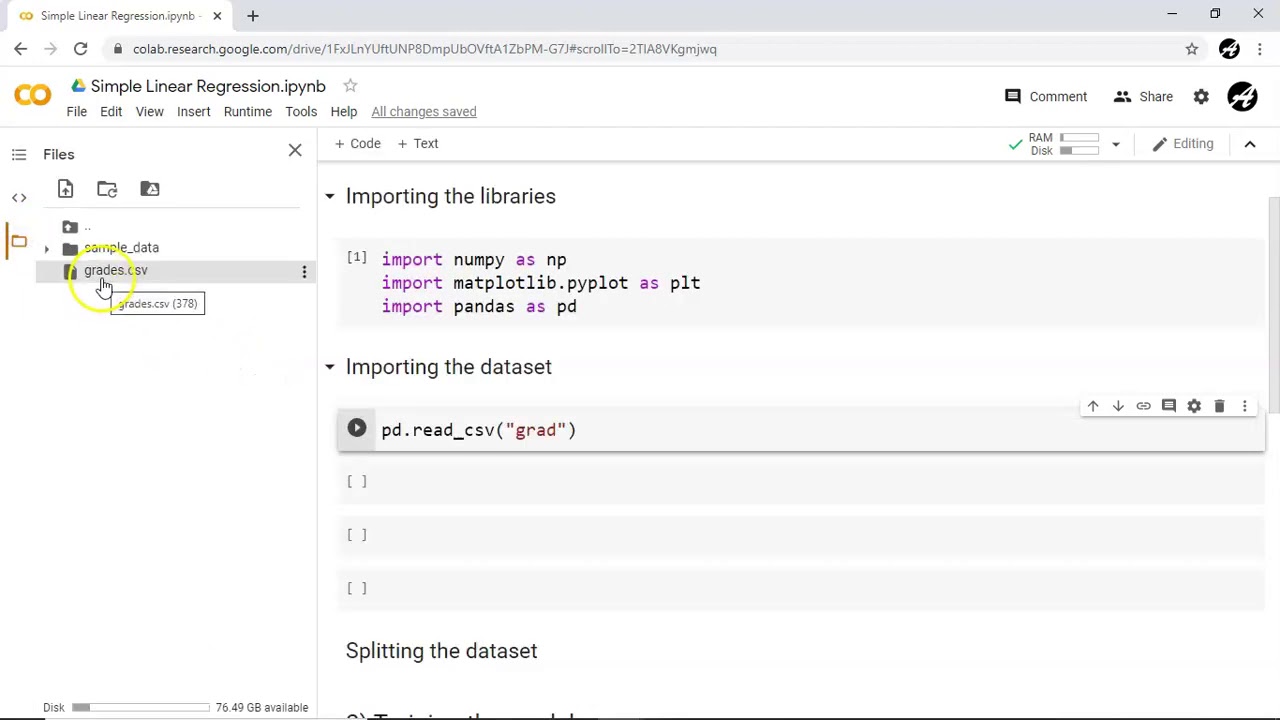Open the Edit menu
The width and height of the screenshot is (1280, 720).
[111, 111]
